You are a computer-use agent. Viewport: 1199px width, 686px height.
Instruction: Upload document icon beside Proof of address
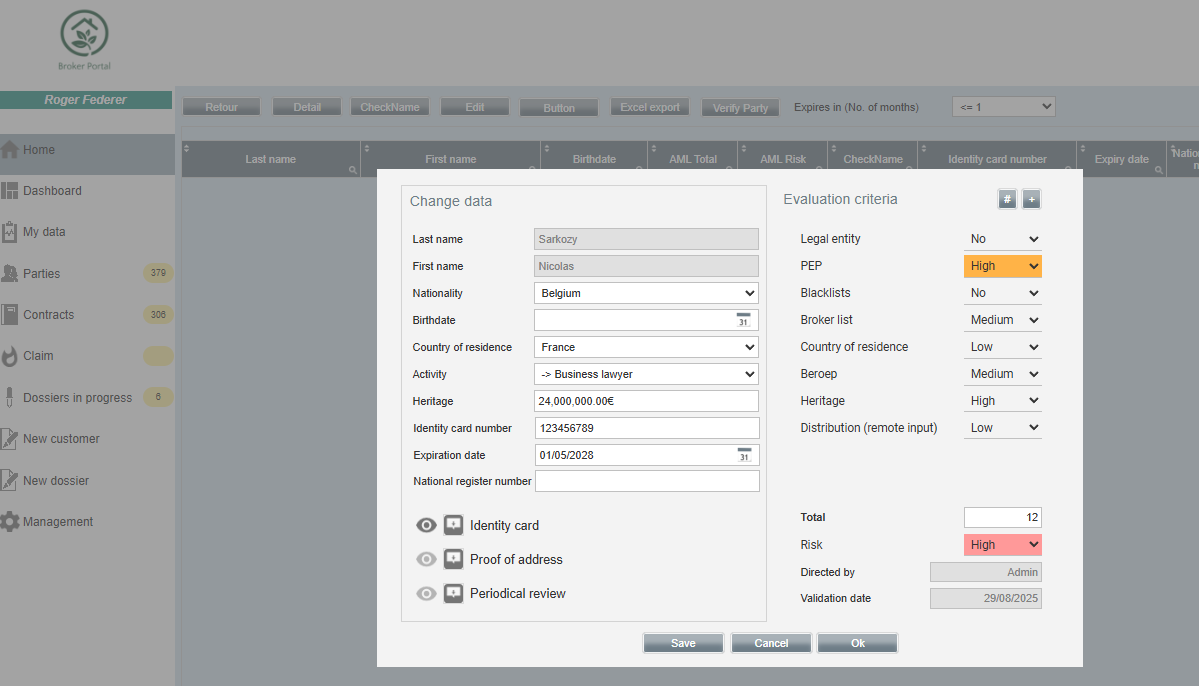(x=454, y=559)
